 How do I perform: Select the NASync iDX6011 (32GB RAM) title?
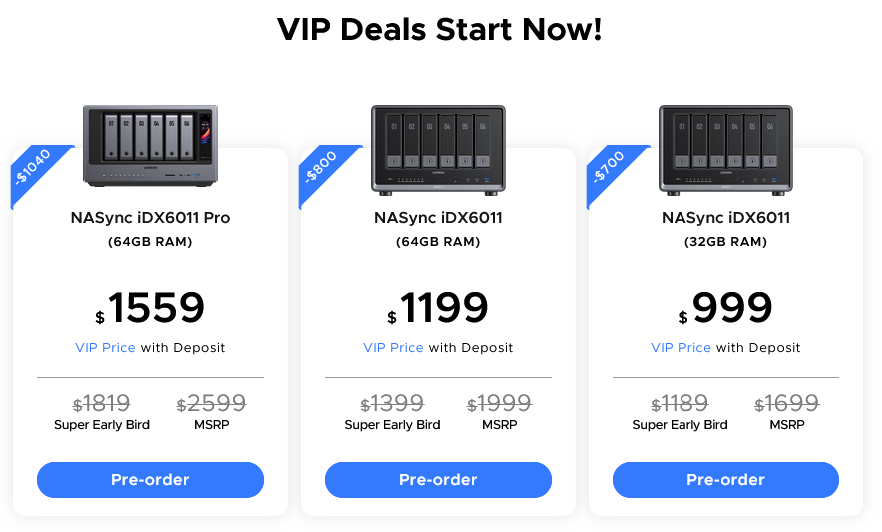pos(726,218)
